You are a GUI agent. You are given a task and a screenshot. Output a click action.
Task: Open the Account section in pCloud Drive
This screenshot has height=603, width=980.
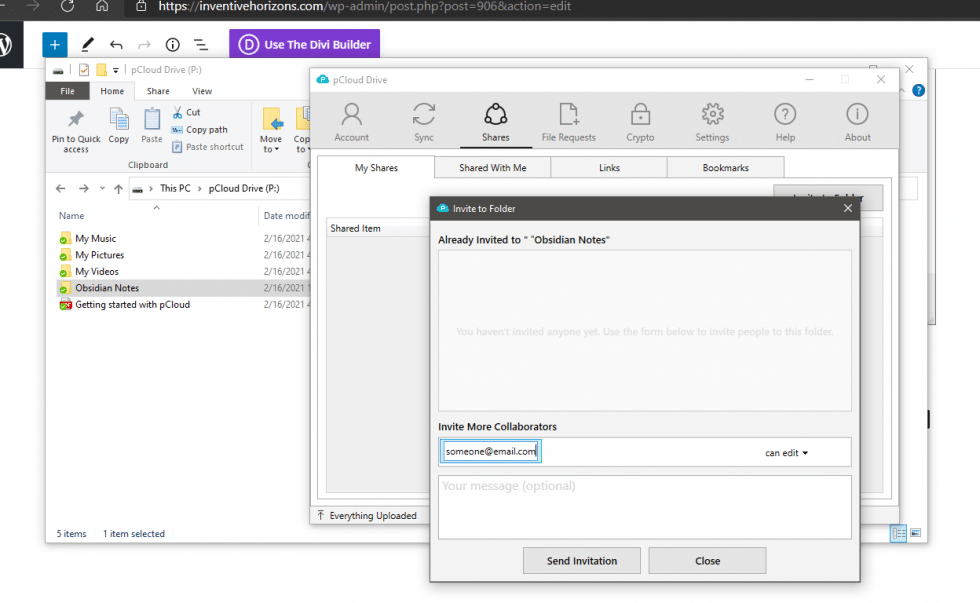pos(351,122)
